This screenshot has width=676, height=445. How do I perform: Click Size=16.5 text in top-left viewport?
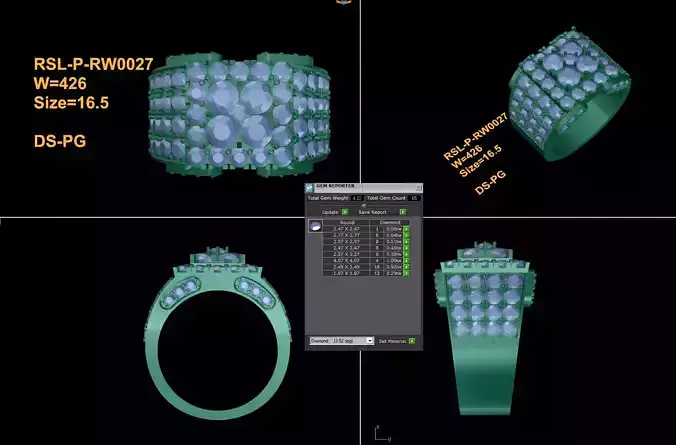coord(71,103)
